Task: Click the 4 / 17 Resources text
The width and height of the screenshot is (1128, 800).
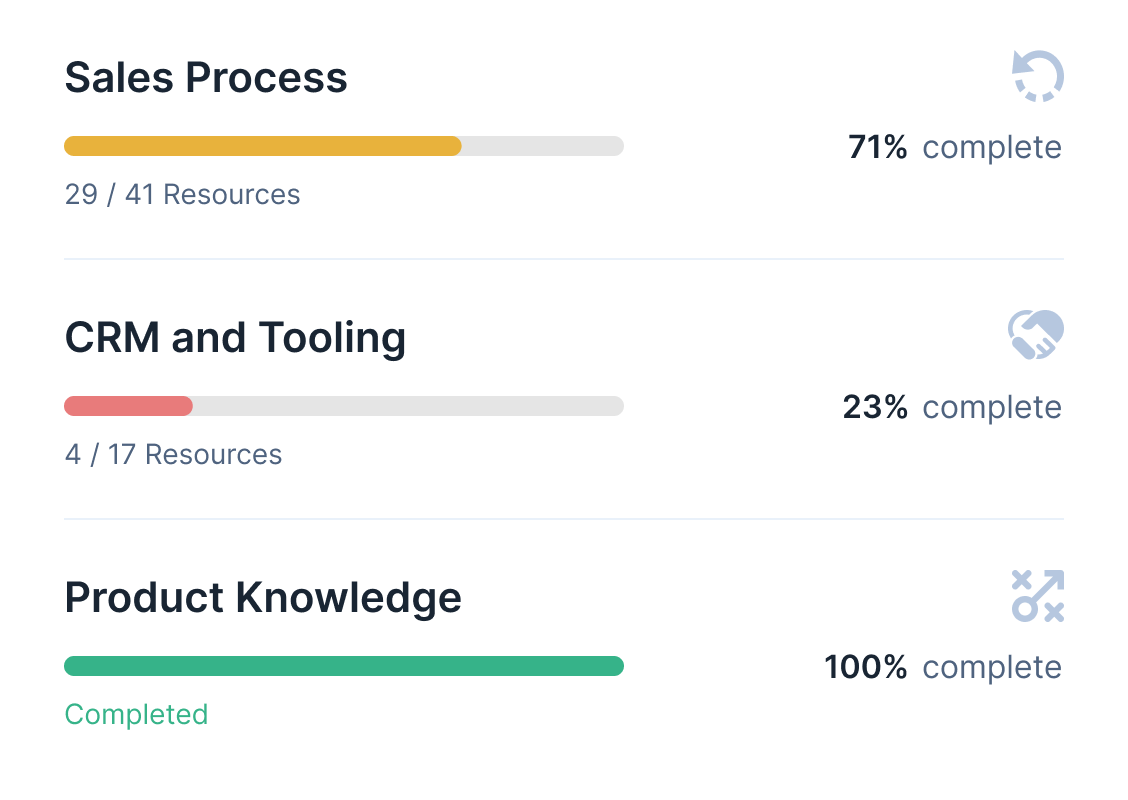Action: coord(173,454)
